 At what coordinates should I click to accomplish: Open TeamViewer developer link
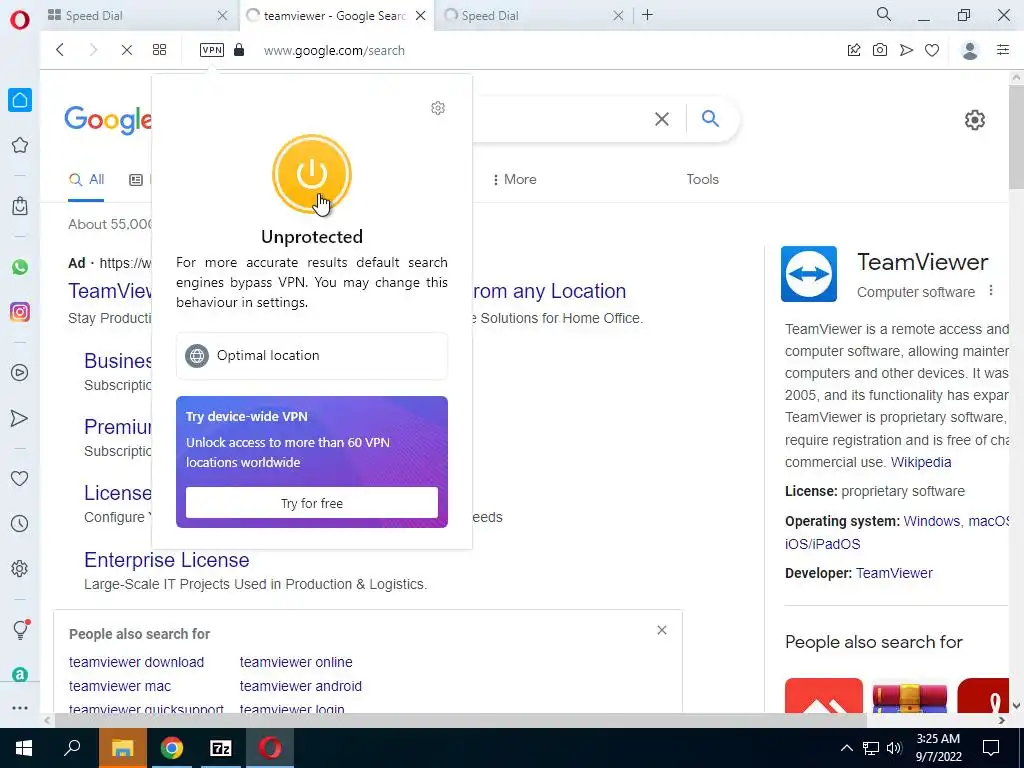[894, 573]
